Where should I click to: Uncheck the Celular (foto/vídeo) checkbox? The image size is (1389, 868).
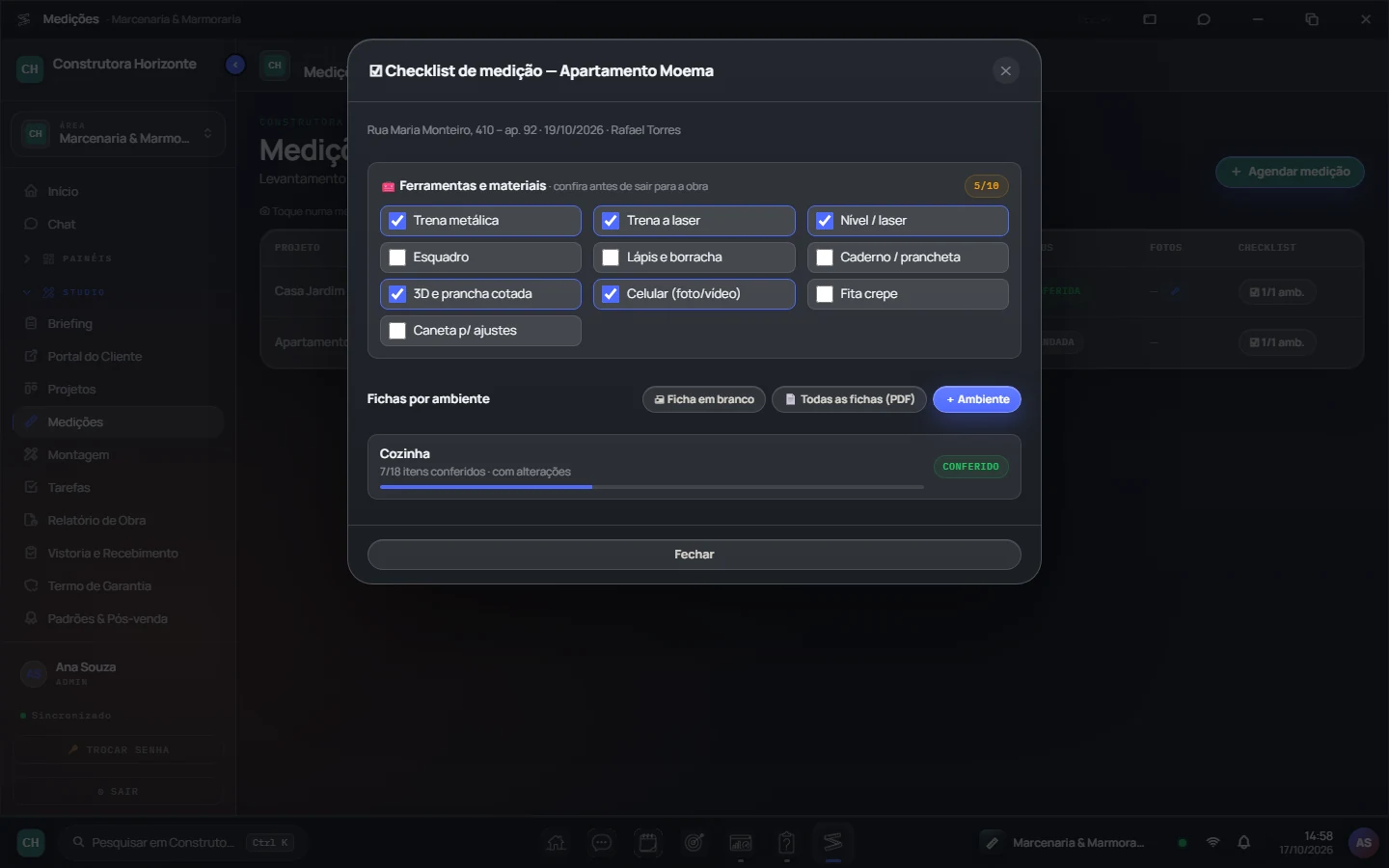pos(611,294)
